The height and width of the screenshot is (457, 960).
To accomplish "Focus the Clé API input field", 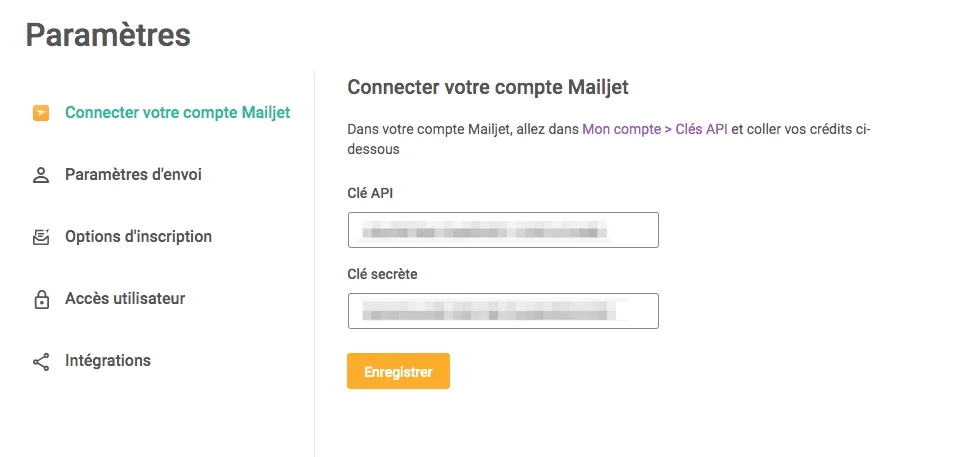I will pos(503,230).
